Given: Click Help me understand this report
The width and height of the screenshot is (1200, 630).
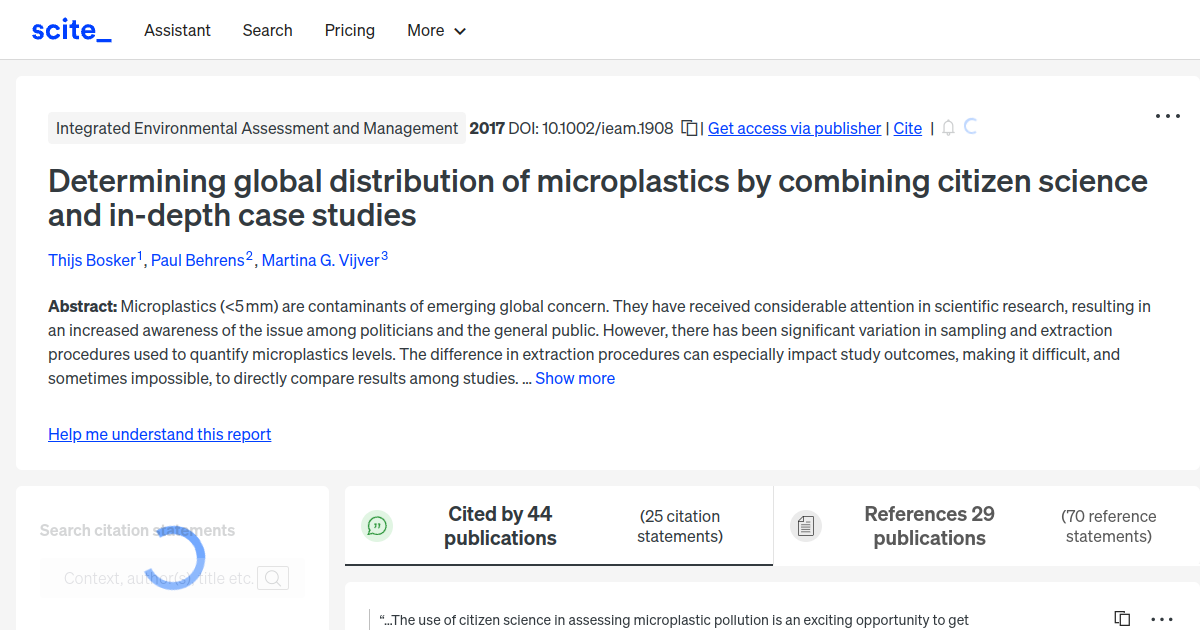Looking at the screenshot, I should 159,434.
